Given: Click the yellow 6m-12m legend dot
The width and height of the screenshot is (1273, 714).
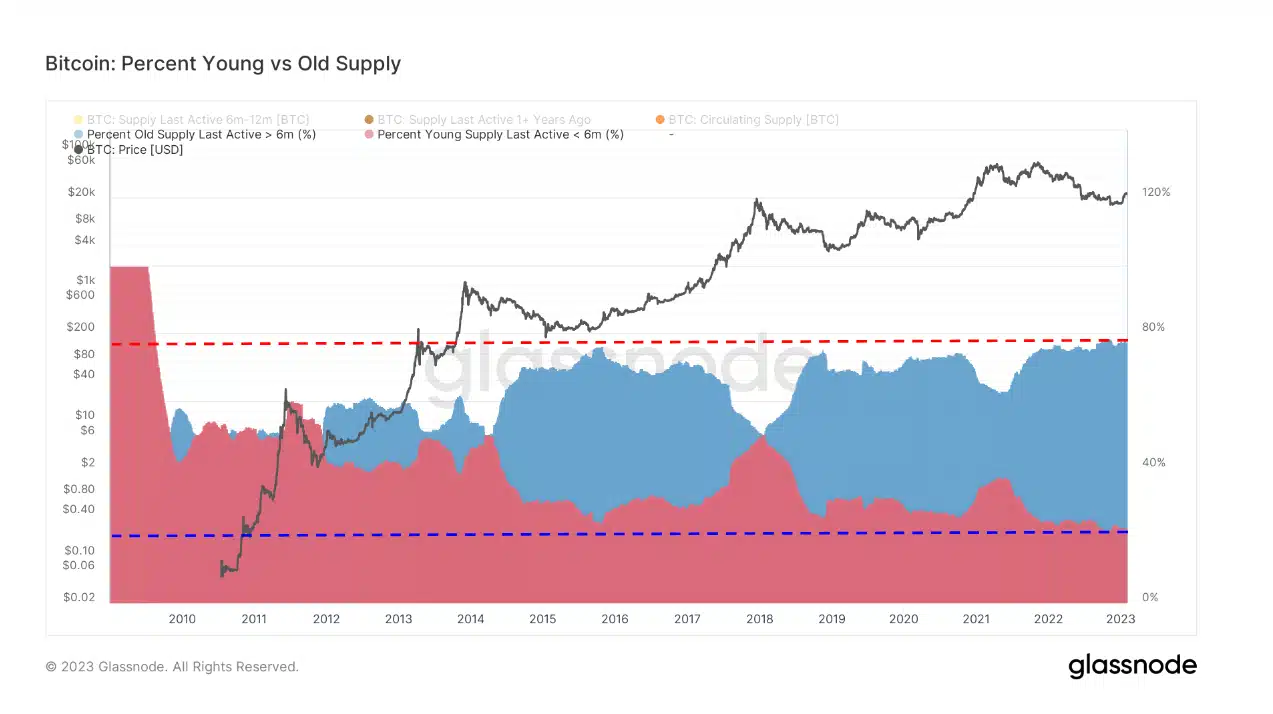Looking at the screenshot, I should click(79, 120).
